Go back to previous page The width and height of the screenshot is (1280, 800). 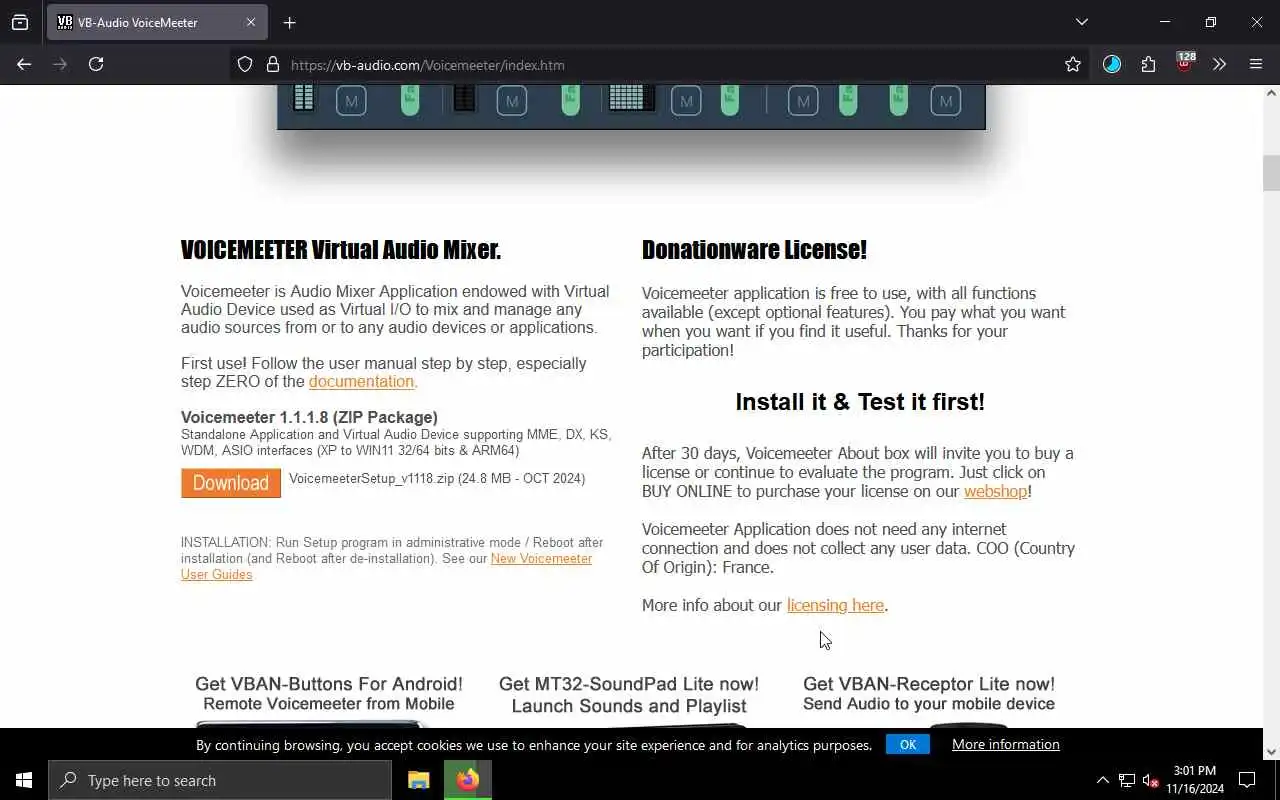click(x=24, y=64)
